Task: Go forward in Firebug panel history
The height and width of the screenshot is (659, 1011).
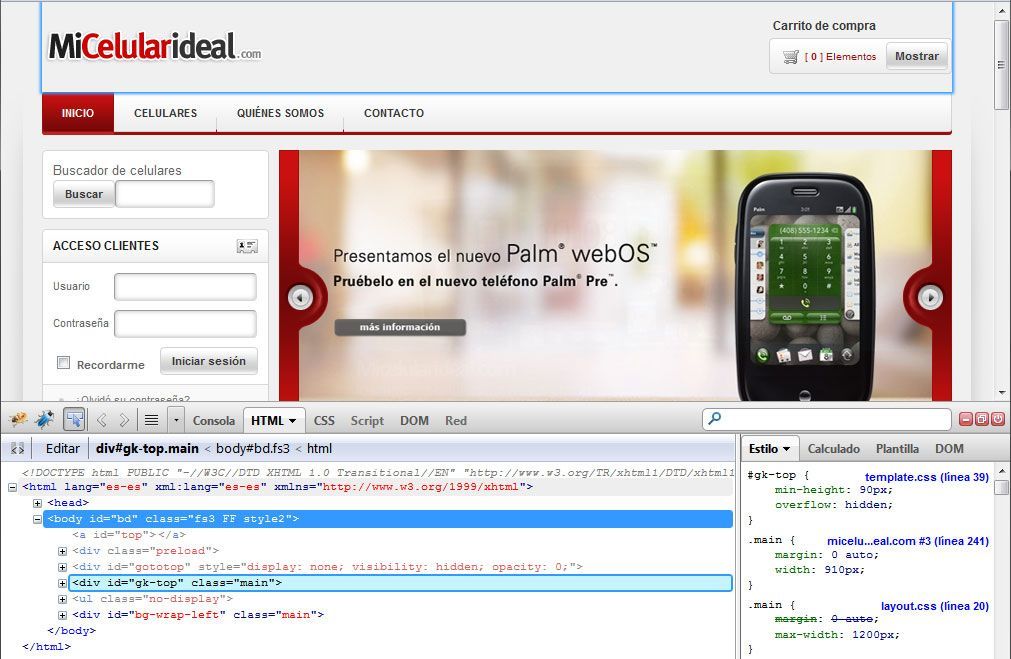Action: click(124, 420)
